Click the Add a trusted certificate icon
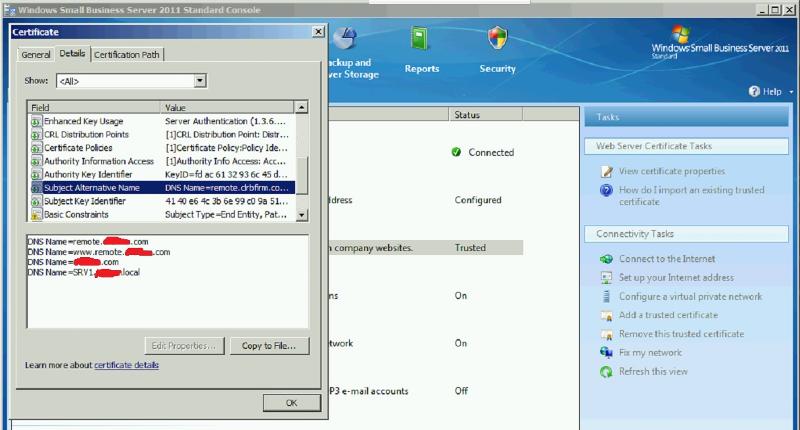The image size is (800, 430). pyautogui.click(x=606, y=316)
